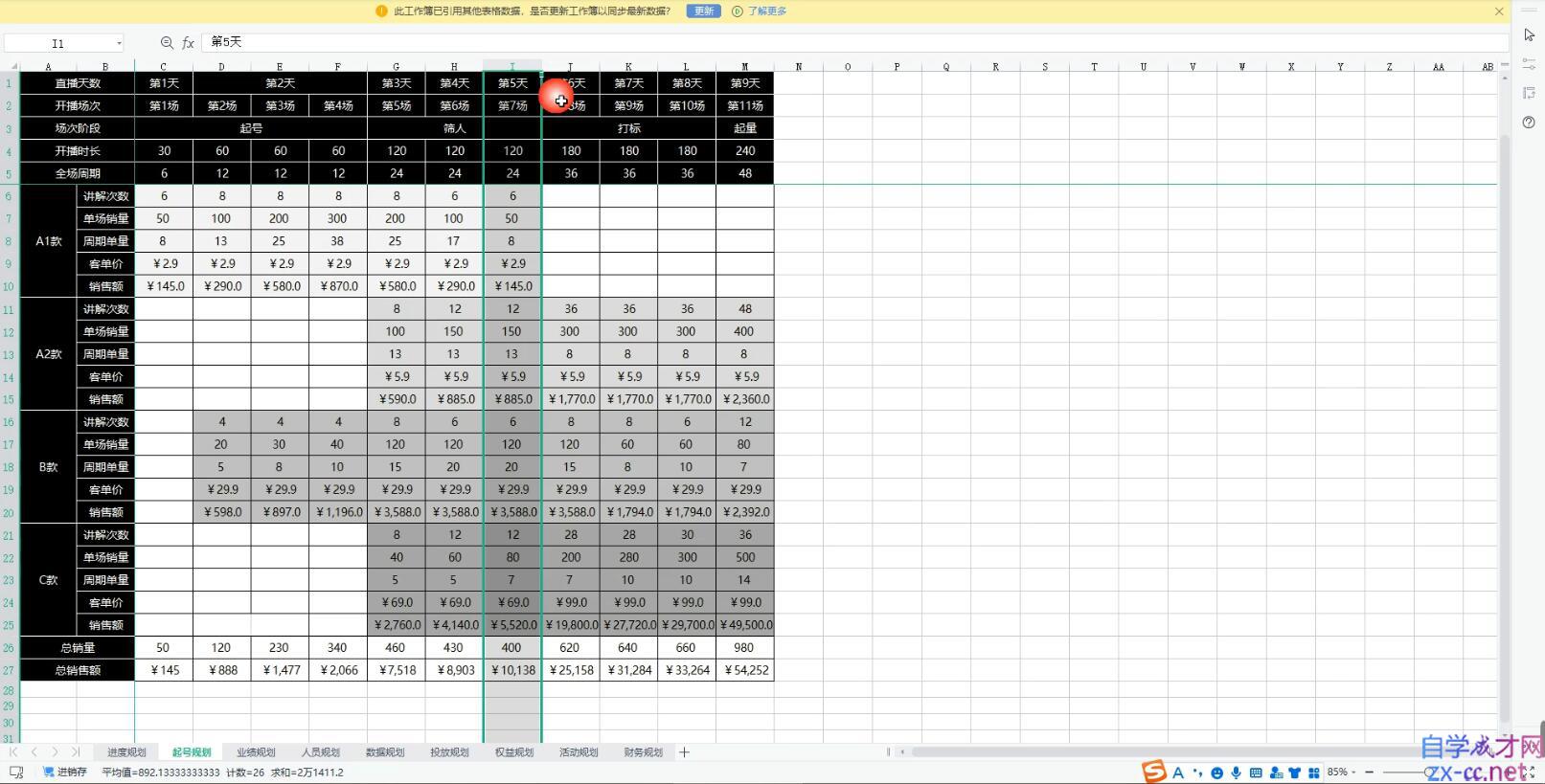1545x784 pixels.
Task: Jump to first sheet with tab navigation arrow
Action: click(x=13, y=752)
